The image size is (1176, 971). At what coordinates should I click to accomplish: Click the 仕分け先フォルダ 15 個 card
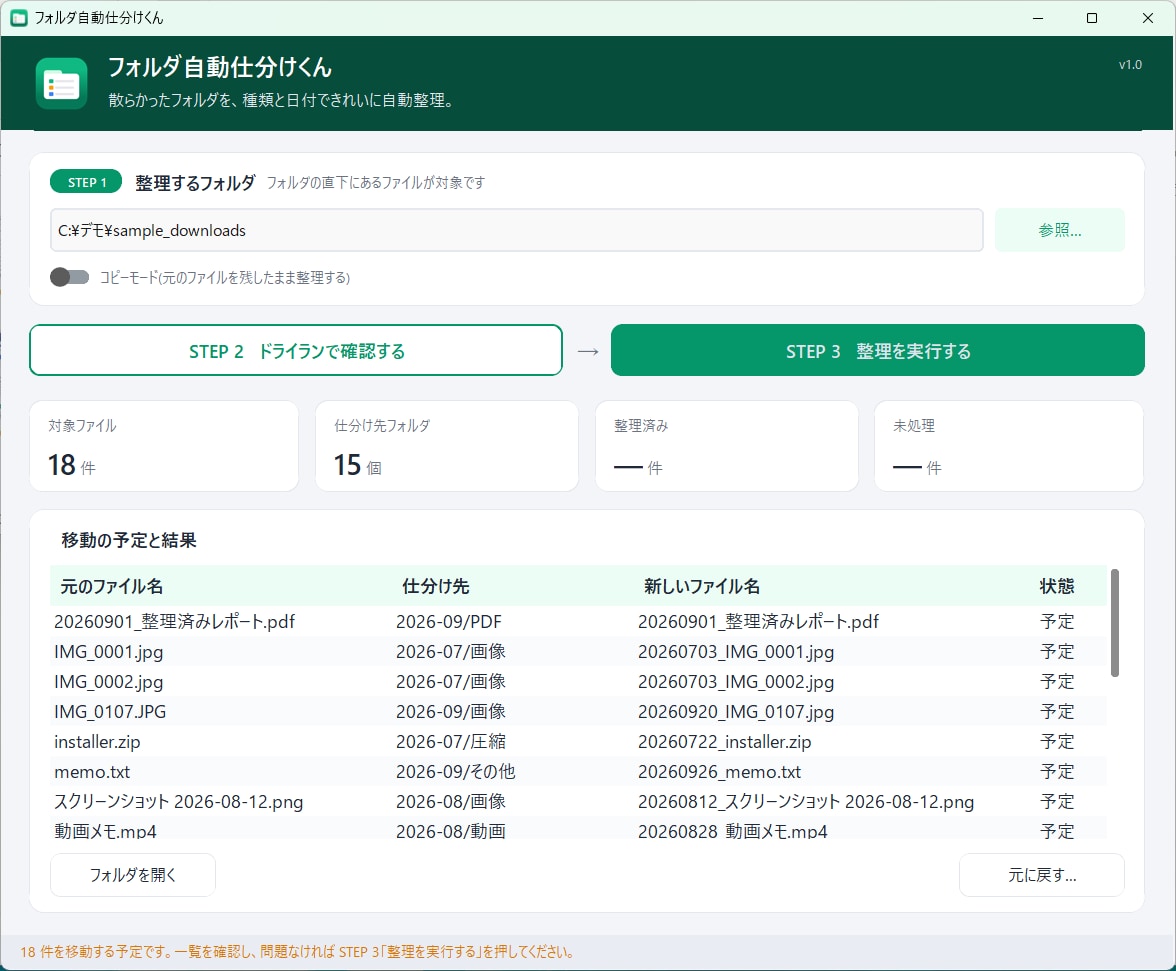pos(447,446)
